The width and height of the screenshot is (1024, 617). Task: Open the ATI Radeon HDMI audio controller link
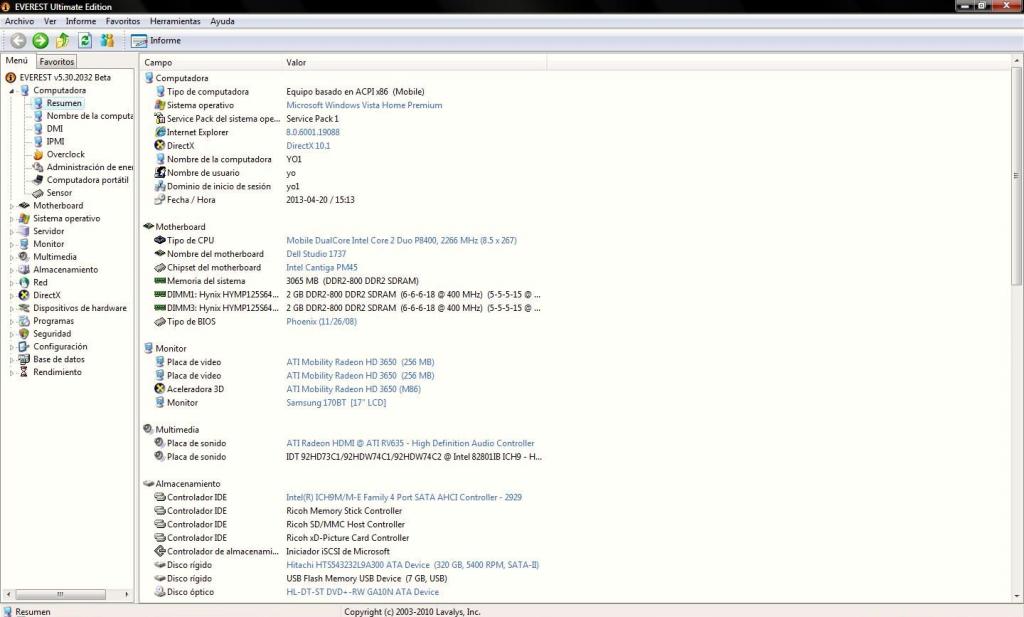(x=410, y=443)
